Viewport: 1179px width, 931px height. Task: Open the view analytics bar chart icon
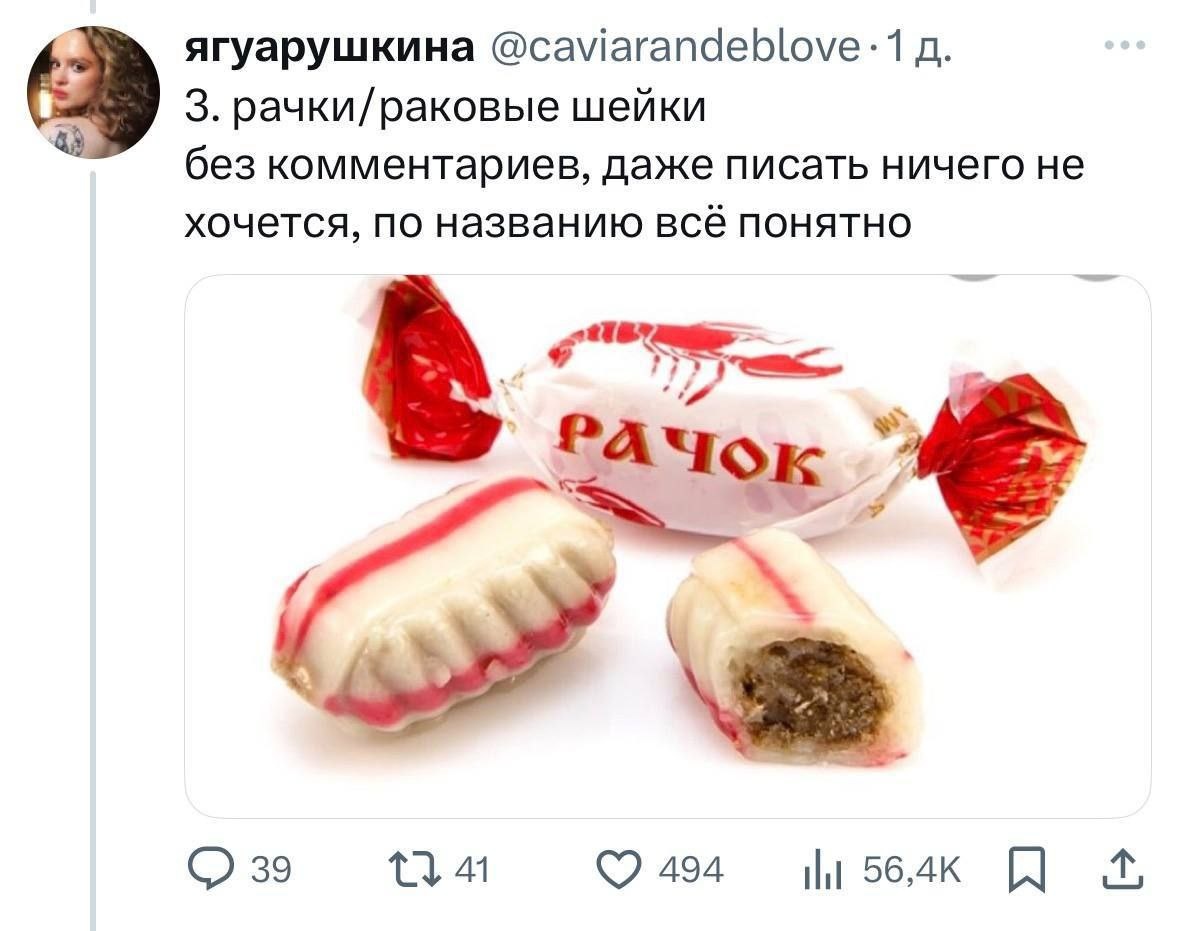(823, 871)
